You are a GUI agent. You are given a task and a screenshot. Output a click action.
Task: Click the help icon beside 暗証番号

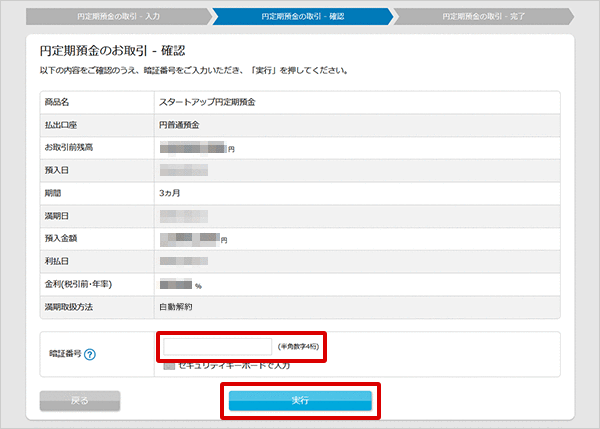click(90, 354)
